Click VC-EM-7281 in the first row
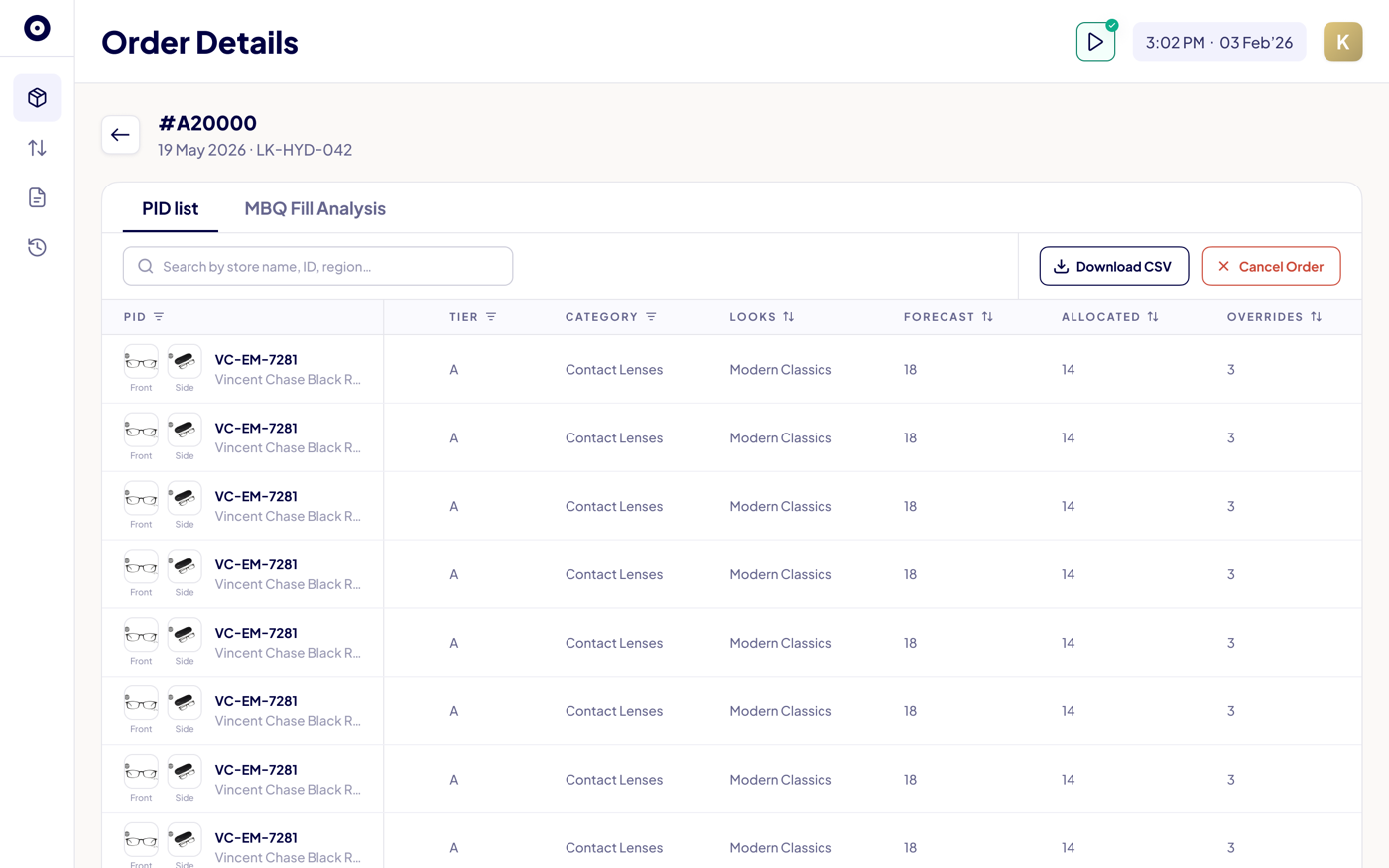This screenshot has height=868, width=1389. pos(256,360)
